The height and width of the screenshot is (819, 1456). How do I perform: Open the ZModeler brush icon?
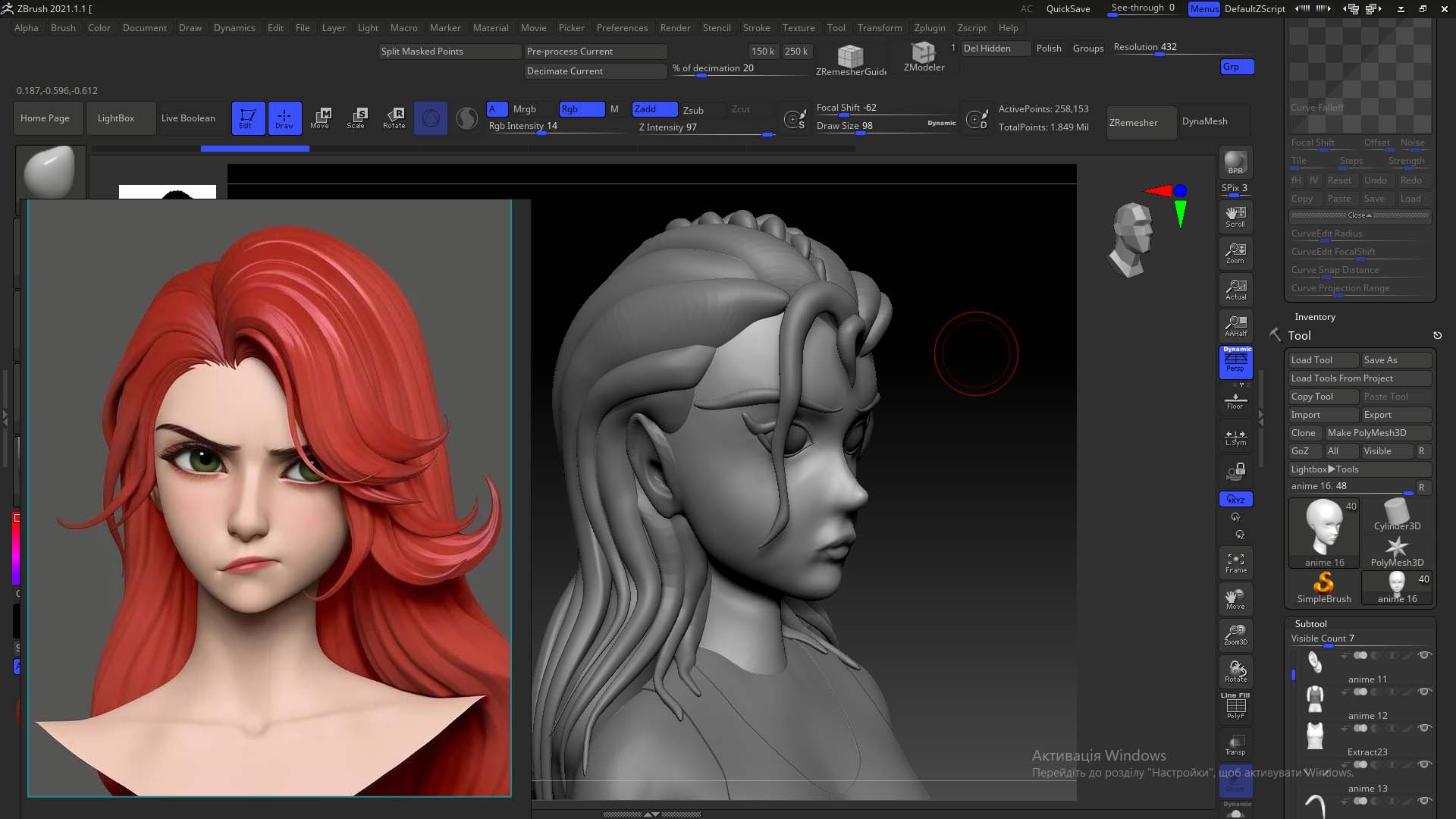(924, 57)
